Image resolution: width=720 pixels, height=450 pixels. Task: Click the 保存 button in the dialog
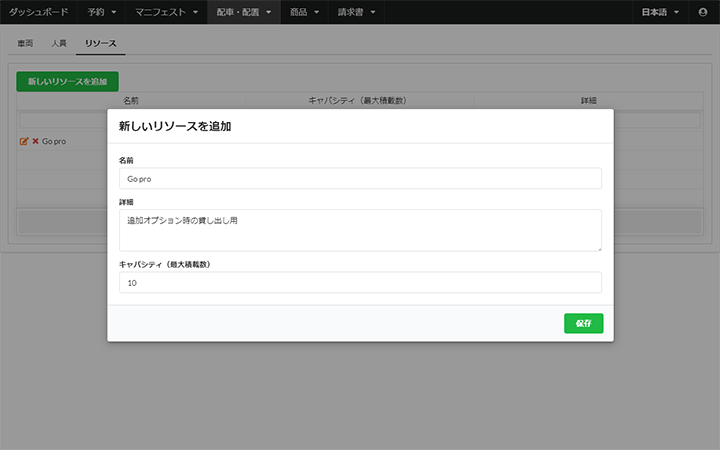[583, 323]
